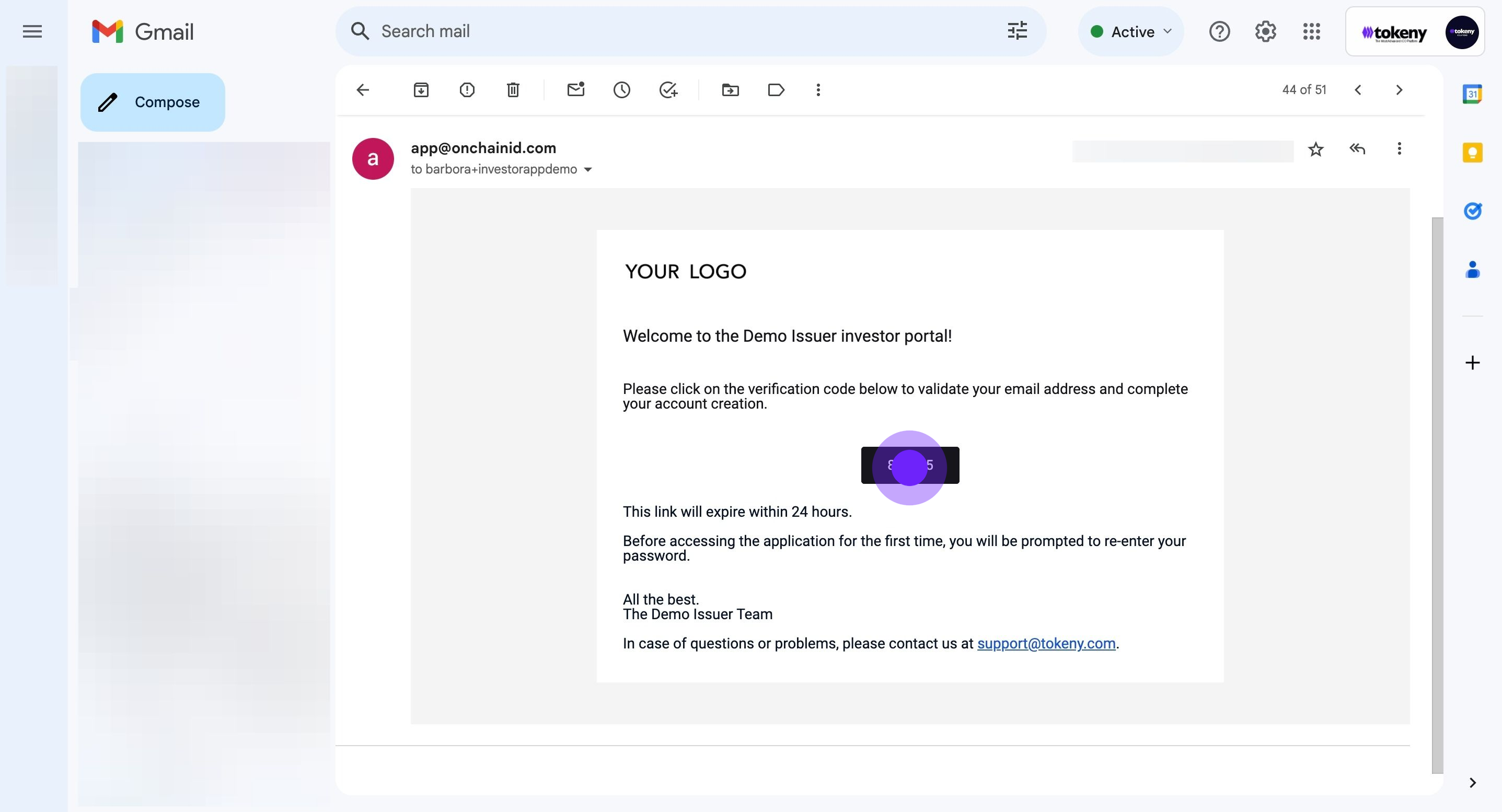Open the Active status dropdown
The height and width of the screenshot is (812, 1502).
(x=1130, y=31)
